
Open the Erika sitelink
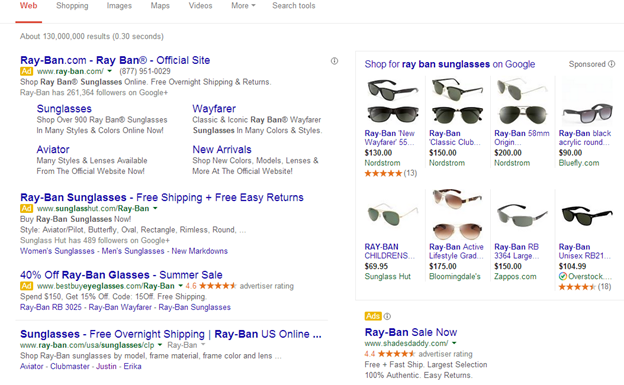[132, 366]
